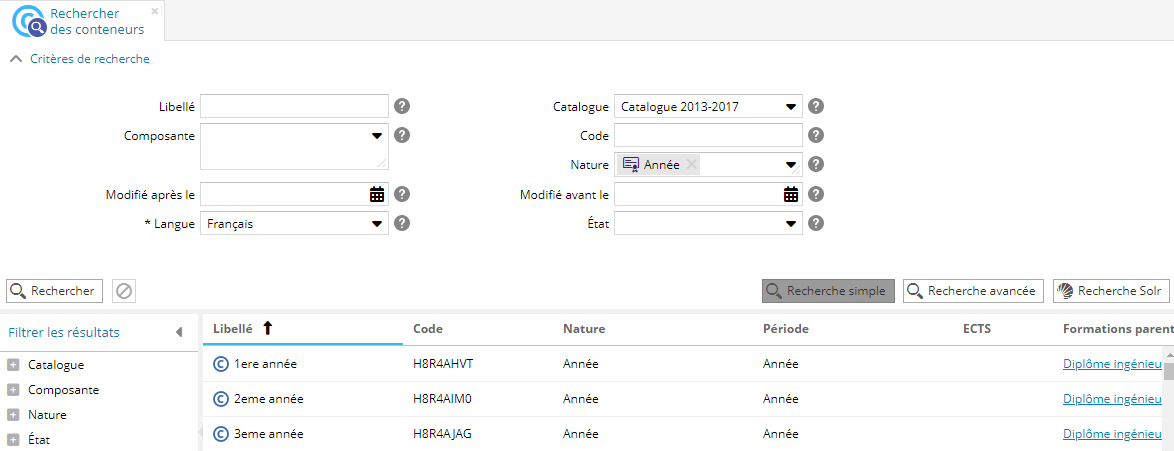The height and width of the screenshot is (451, 1174).
Task: Open the calendar picker for Modifié avant le
Action: point(791,195)
